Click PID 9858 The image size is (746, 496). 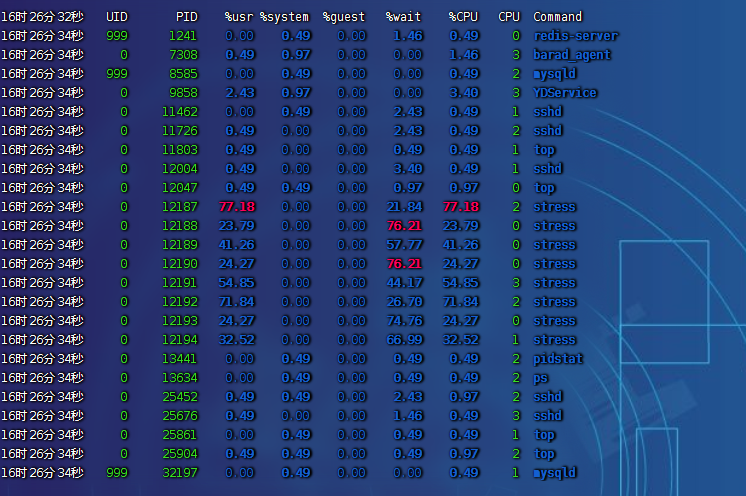183,93
